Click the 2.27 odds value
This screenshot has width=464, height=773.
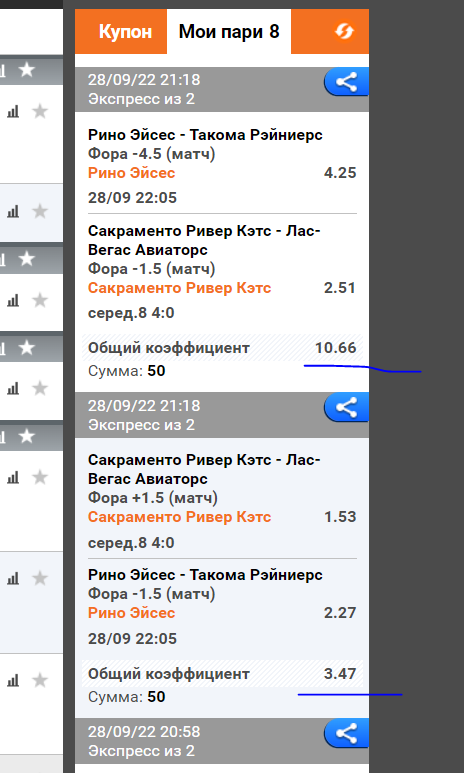340,613
